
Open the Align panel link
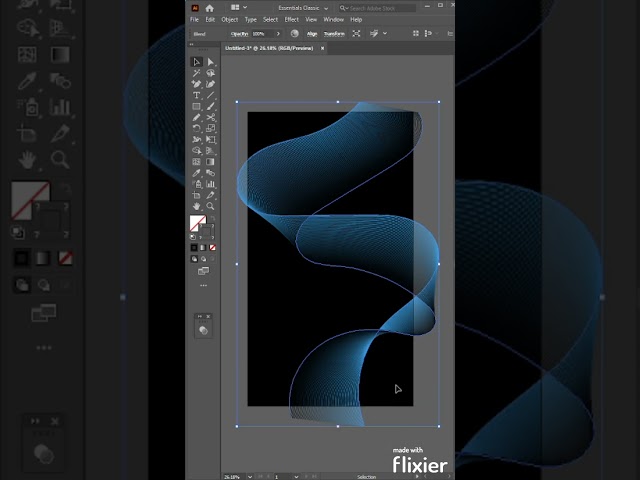(312, 34)
